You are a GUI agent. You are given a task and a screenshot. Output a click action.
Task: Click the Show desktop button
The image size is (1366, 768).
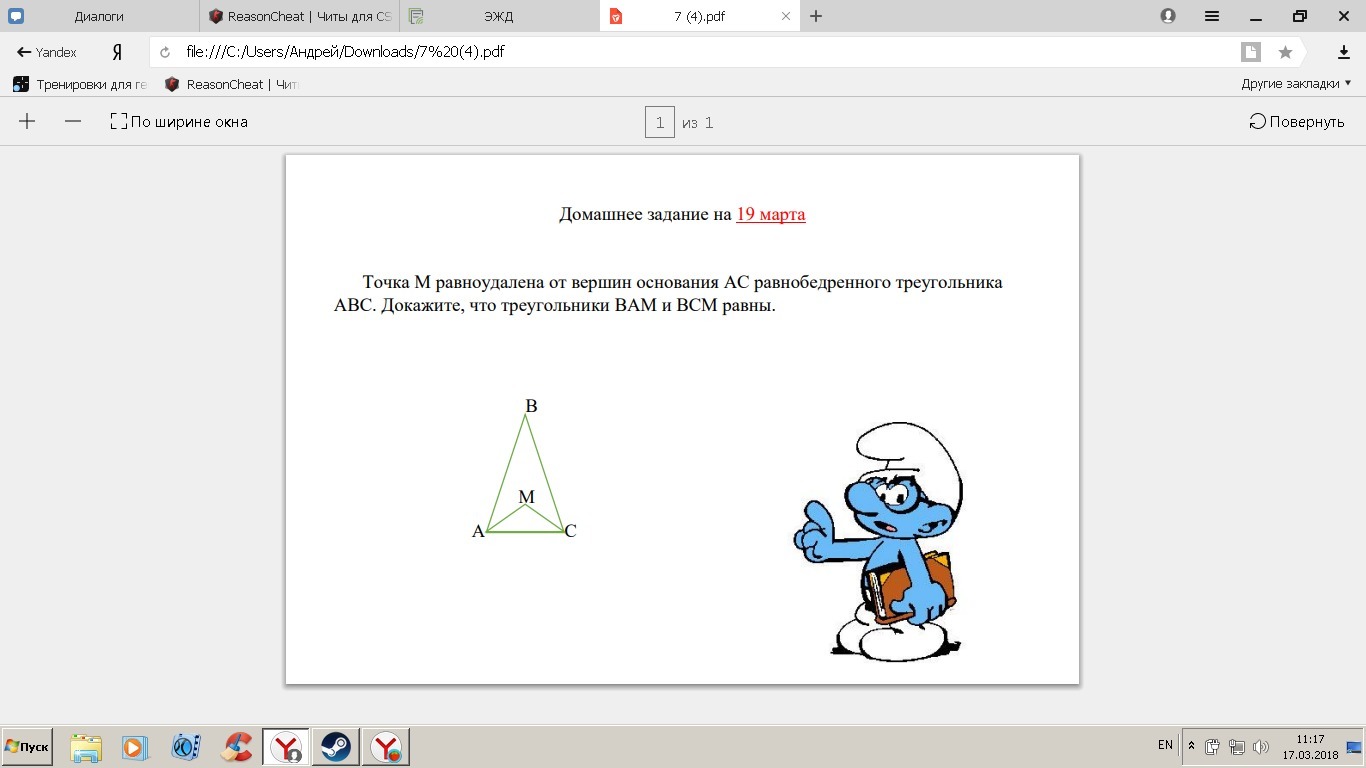coord(1356,747)
